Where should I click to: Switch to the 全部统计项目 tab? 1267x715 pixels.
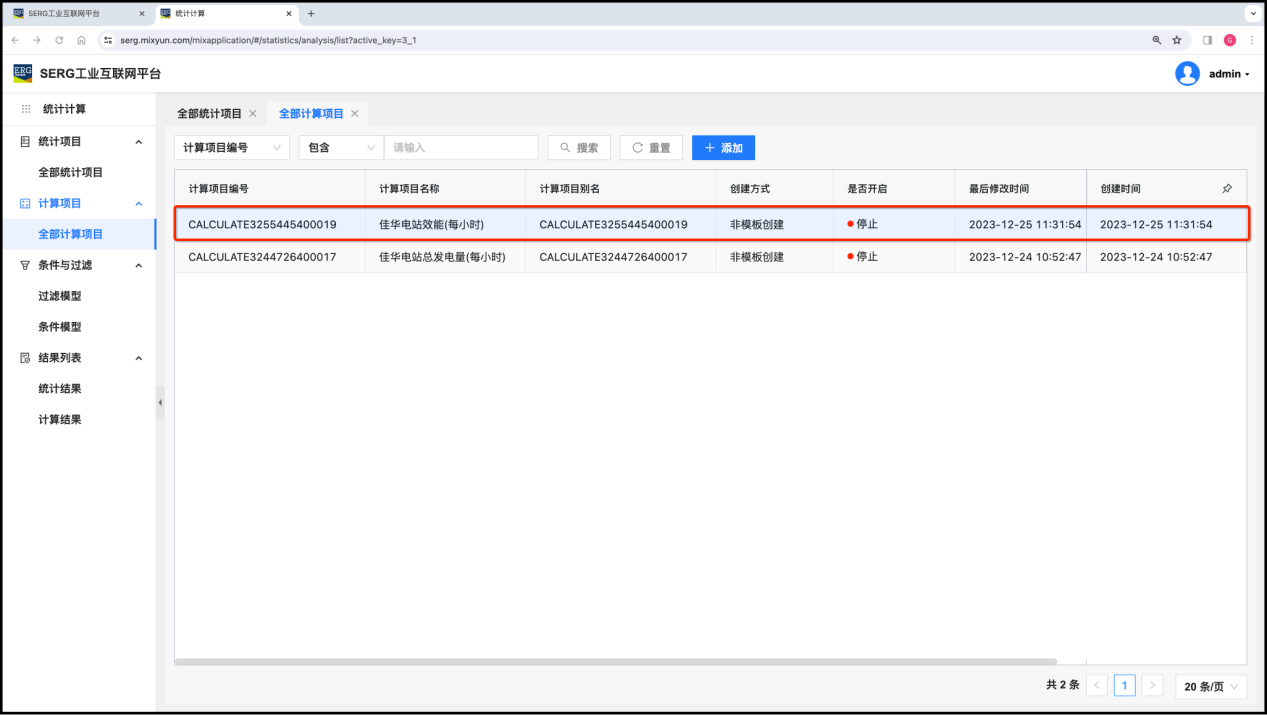click(x=209, y=114)
